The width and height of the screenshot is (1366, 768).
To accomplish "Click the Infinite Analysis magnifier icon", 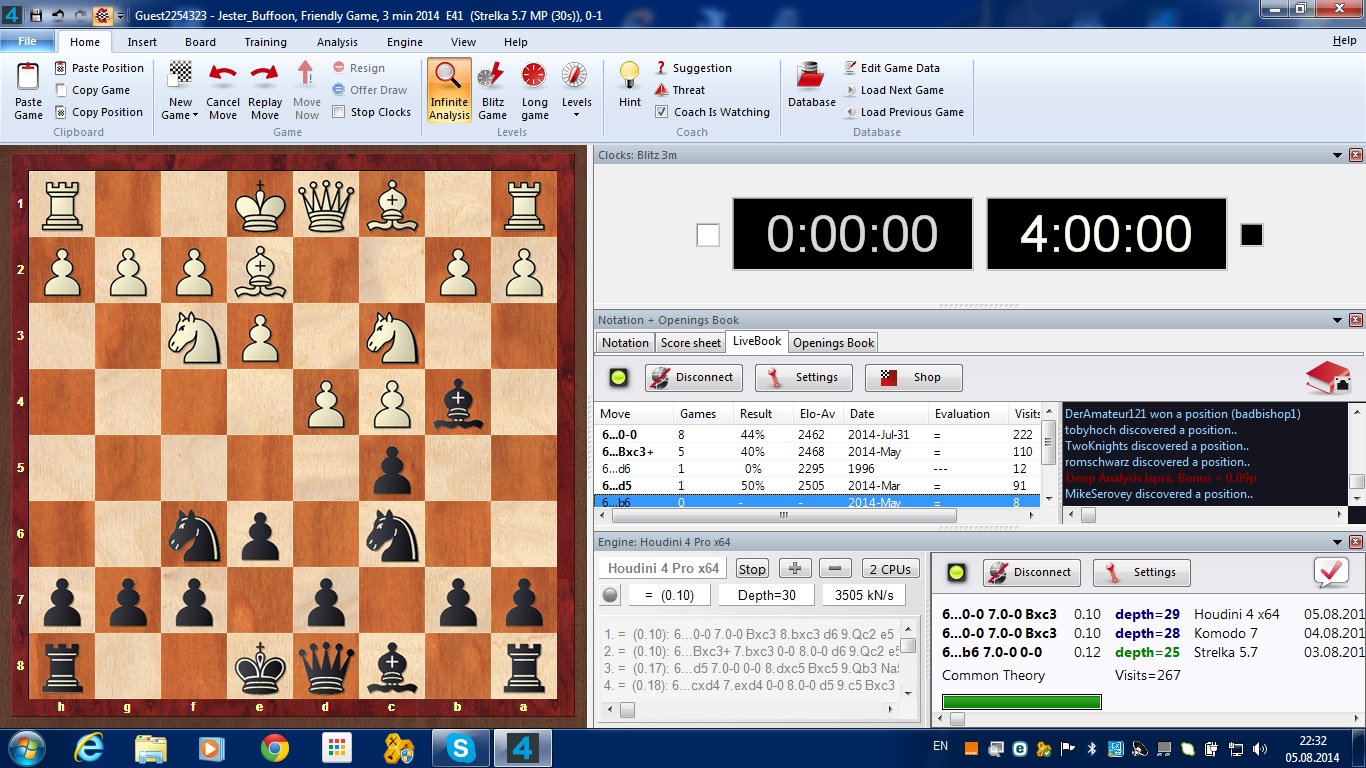I will coord(449,77).
